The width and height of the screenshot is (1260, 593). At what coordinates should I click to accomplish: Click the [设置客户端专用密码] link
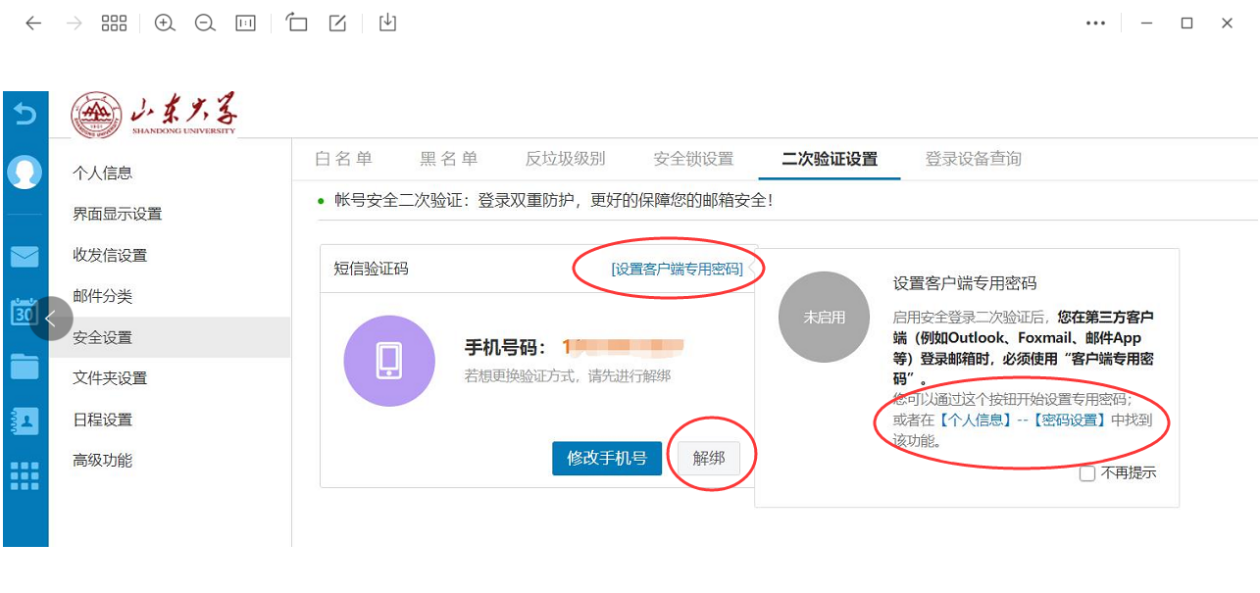(x=677, y=268)
